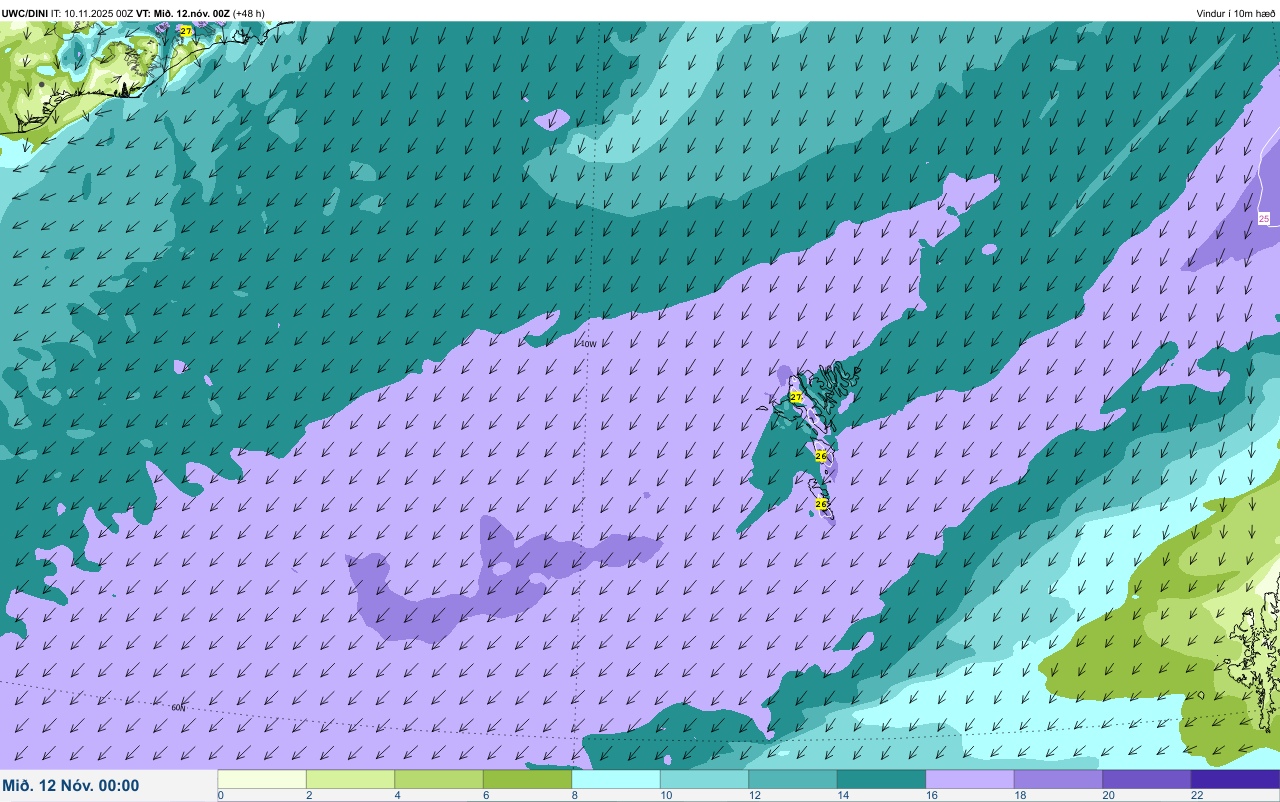Click the yellow 27 marker over Iceland's coast
1280x802 pixels.
click(x=186, y=31)
